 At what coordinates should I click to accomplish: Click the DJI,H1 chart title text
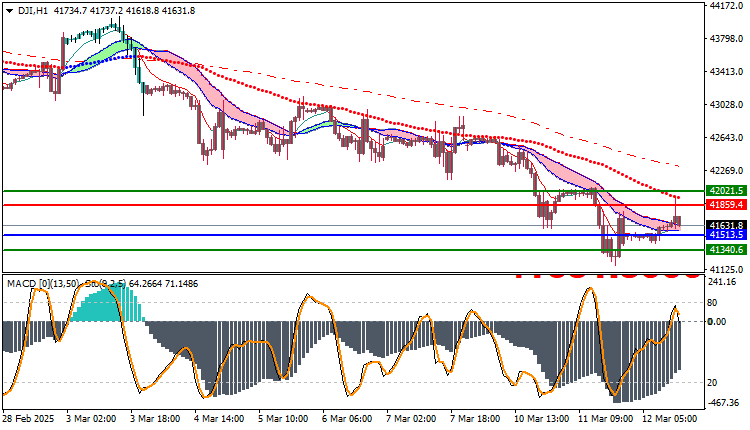[33, 11]
